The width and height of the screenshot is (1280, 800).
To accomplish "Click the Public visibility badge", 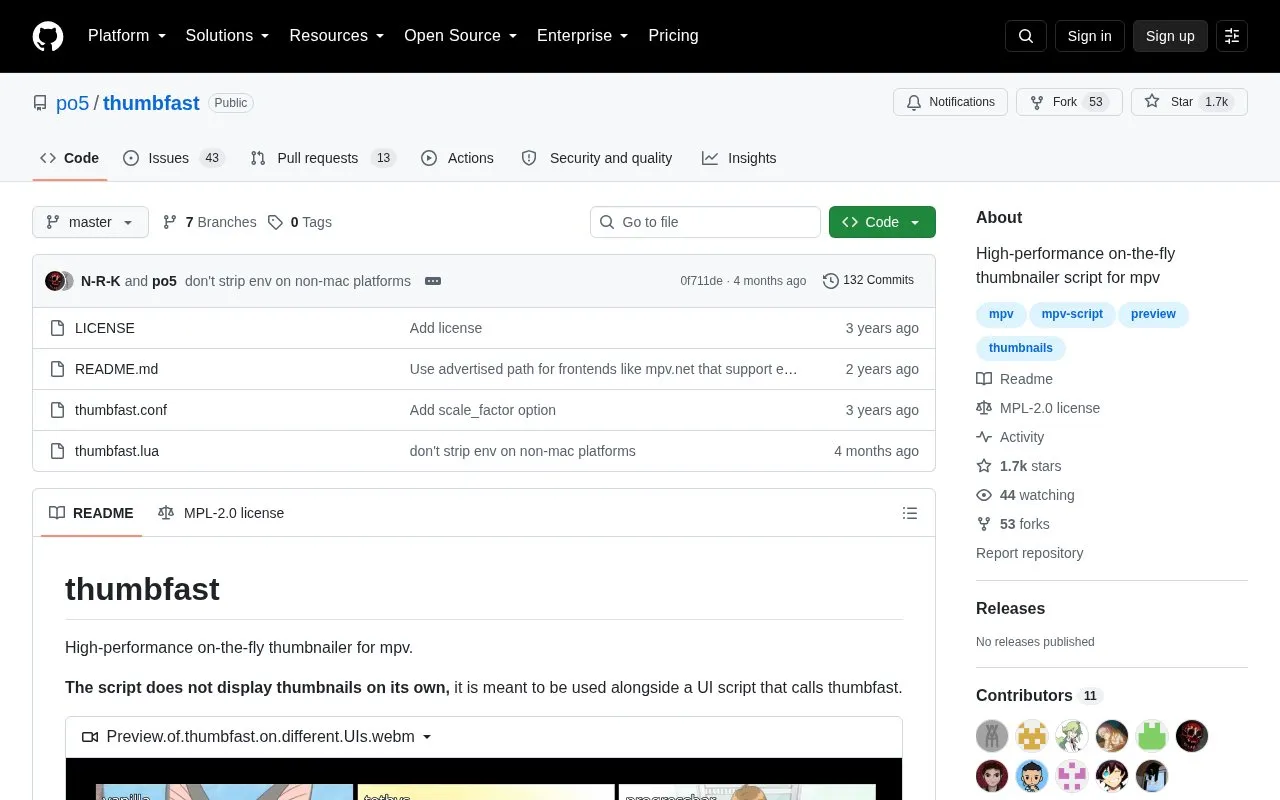I will (x=231, y=103).
